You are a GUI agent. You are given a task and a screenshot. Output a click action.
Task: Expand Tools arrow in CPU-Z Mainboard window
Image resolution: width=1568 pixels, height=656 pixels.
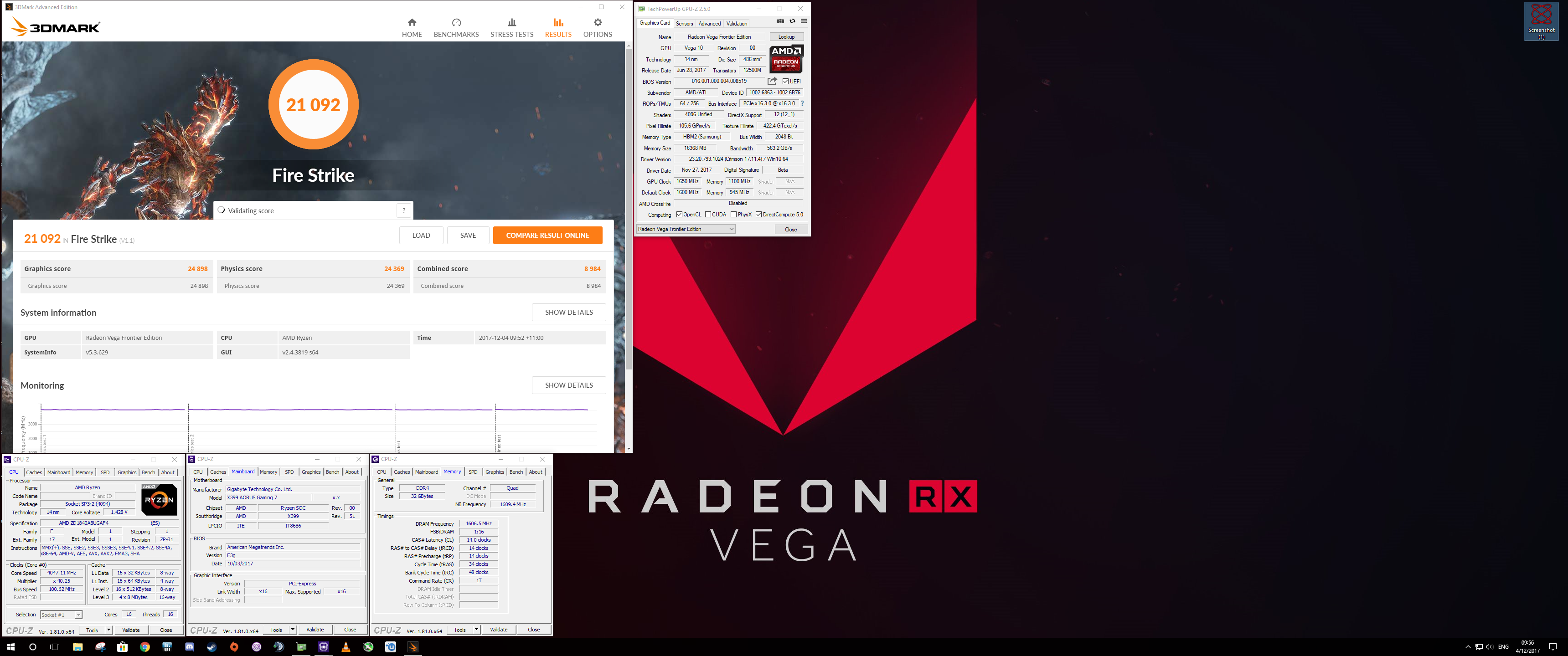coord(293,630)
